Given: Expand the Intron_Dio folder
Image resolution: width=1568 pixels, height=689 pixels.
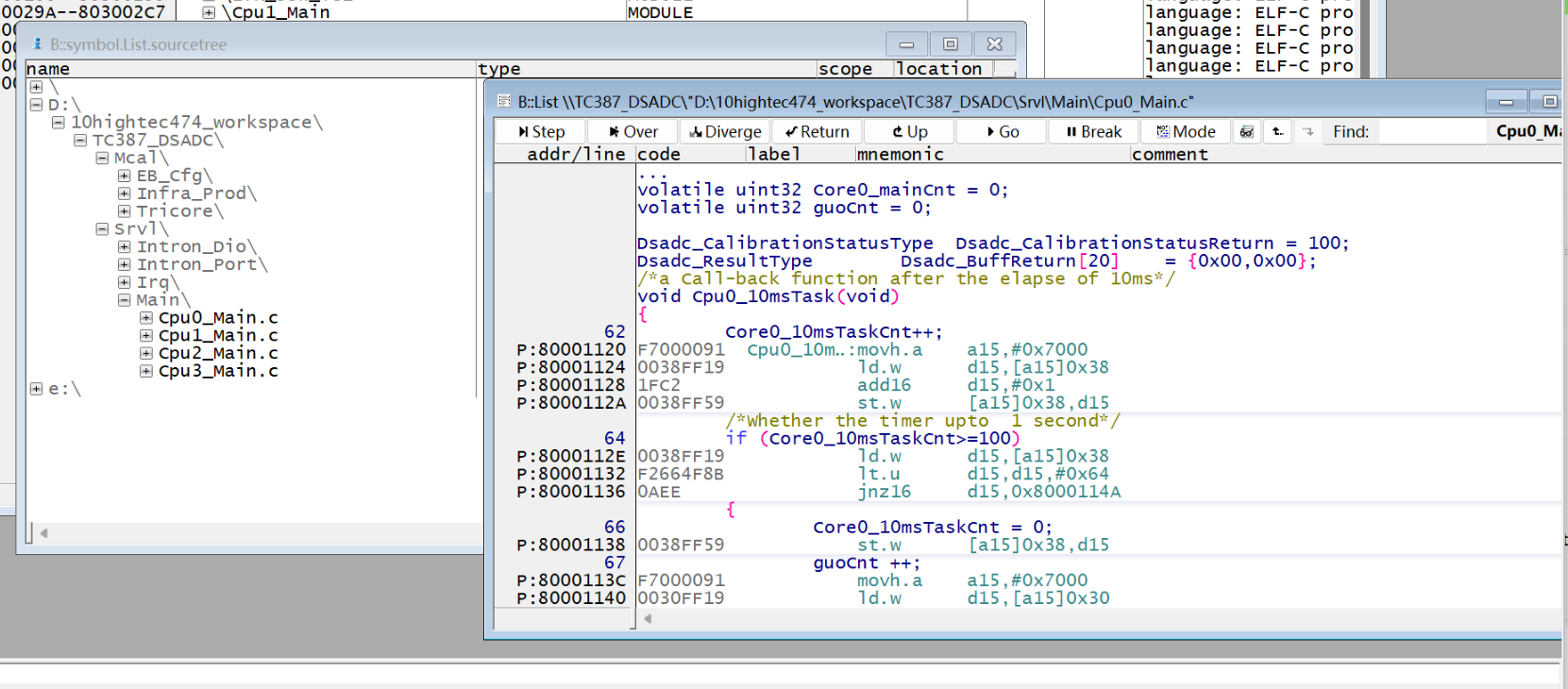Looking at the screenshot, I should tap(124, 247).
